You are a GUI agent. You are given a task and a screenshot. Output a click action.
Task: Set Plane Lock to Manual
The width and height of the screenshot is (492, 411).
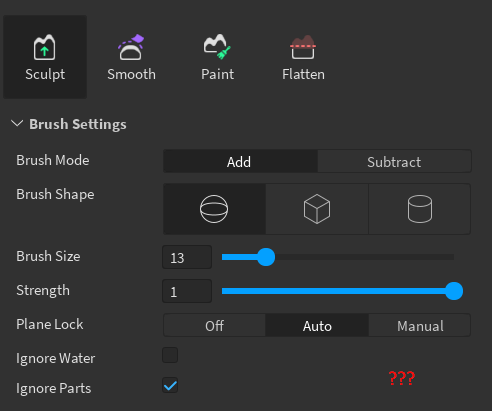(x=420, y=325)
